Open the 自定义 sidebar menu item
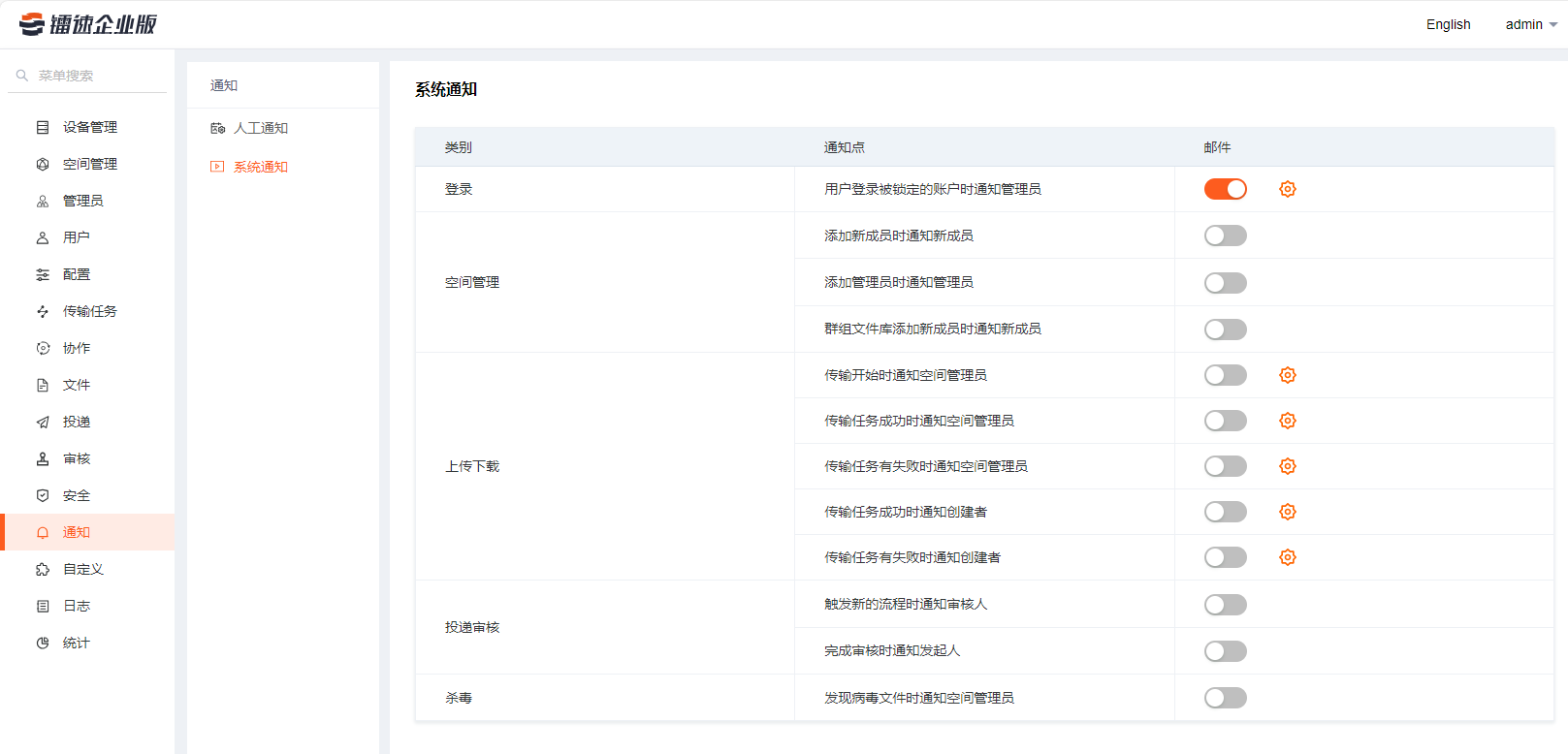 click(82, 569)
